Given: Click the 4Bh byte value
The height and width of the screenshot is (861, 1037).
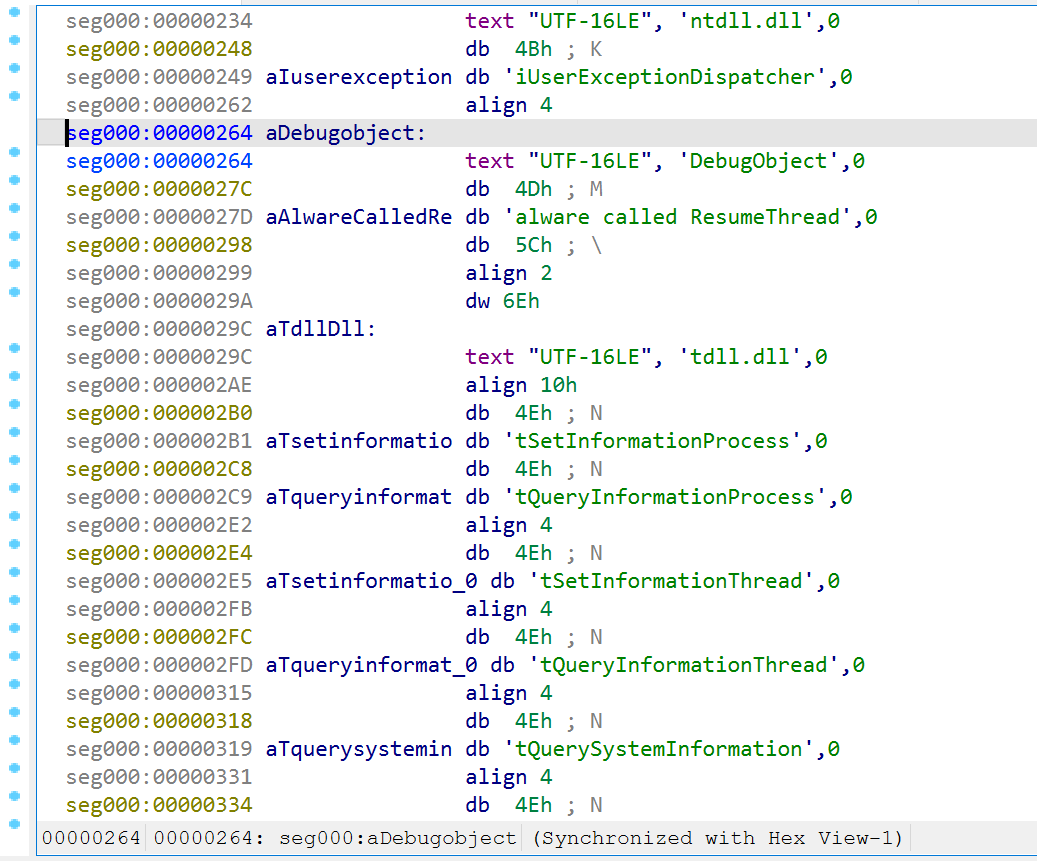Looking at the screenshot, I should pos(533,49).
